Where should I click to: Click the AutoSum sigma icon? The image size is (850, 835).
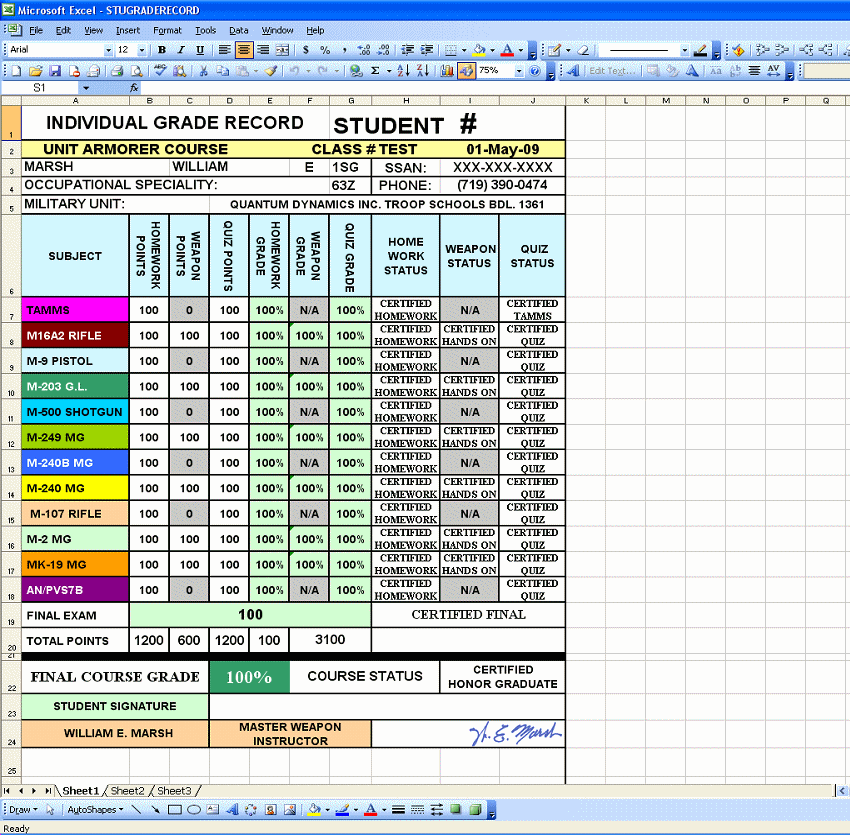click(375, 70)
